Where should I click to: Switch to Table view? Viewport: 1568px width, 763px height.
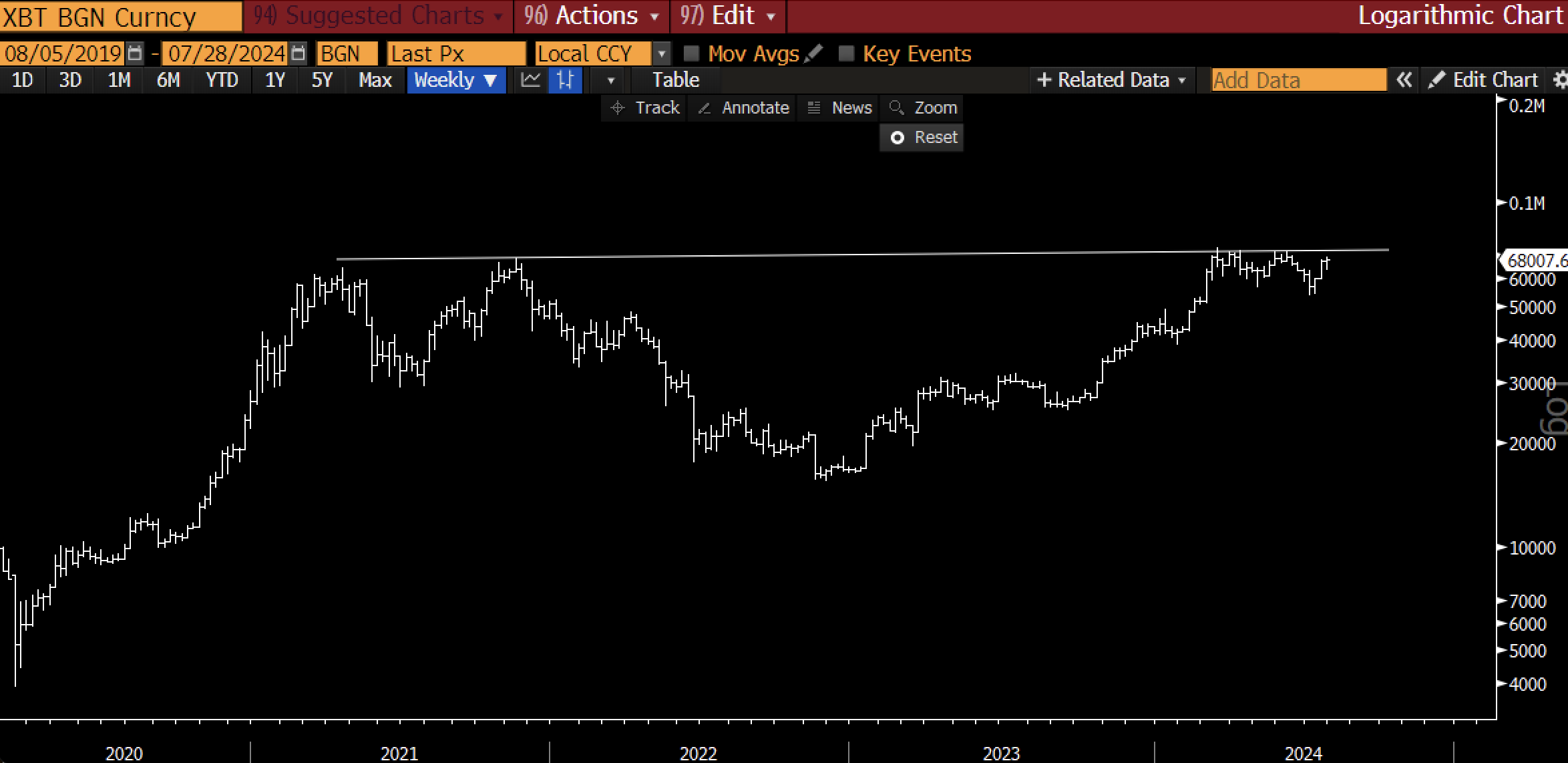[x=675, y=80]
